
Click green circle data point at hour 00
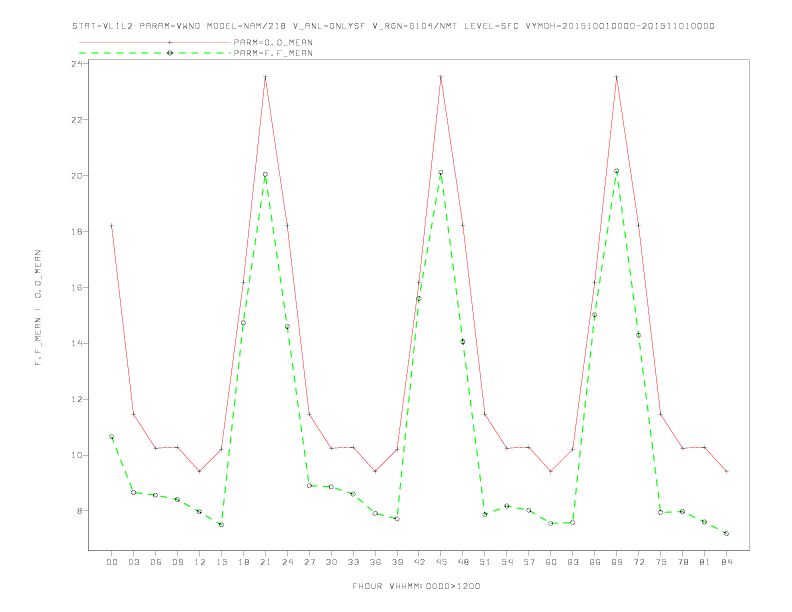pos(112,437)
